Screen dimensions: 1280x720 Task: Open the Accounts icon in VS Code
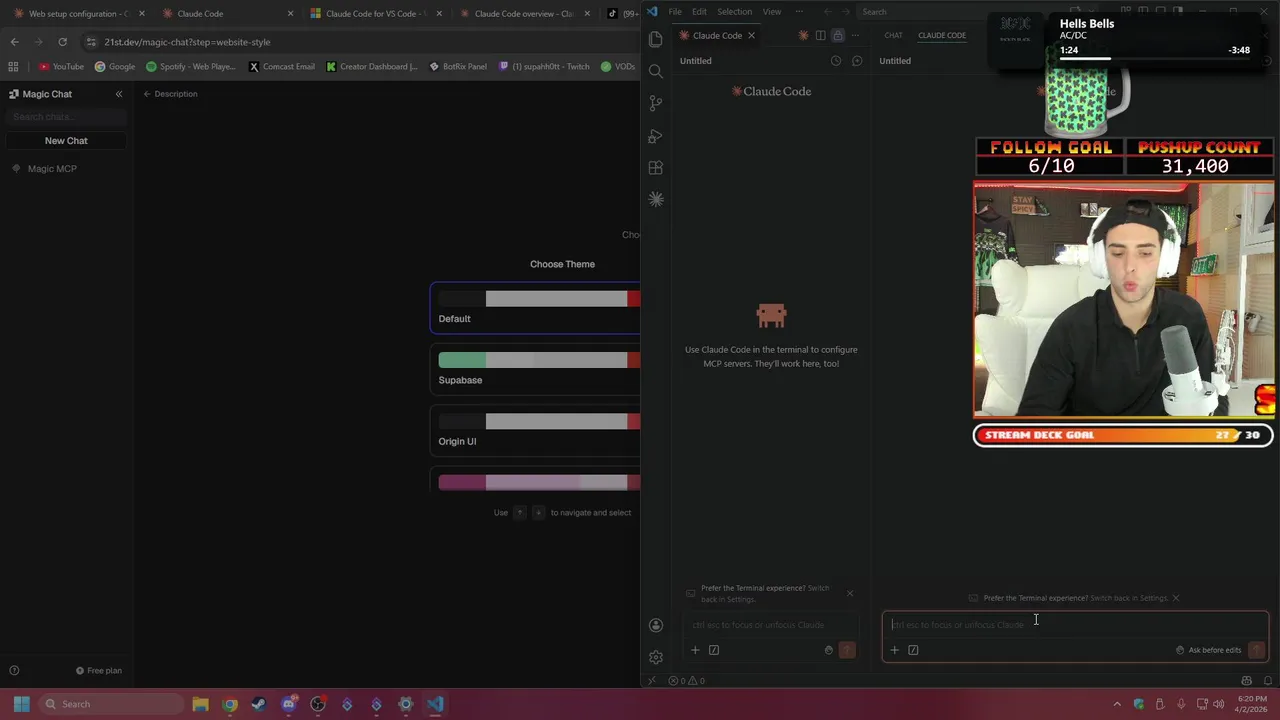tap(656, 625)
